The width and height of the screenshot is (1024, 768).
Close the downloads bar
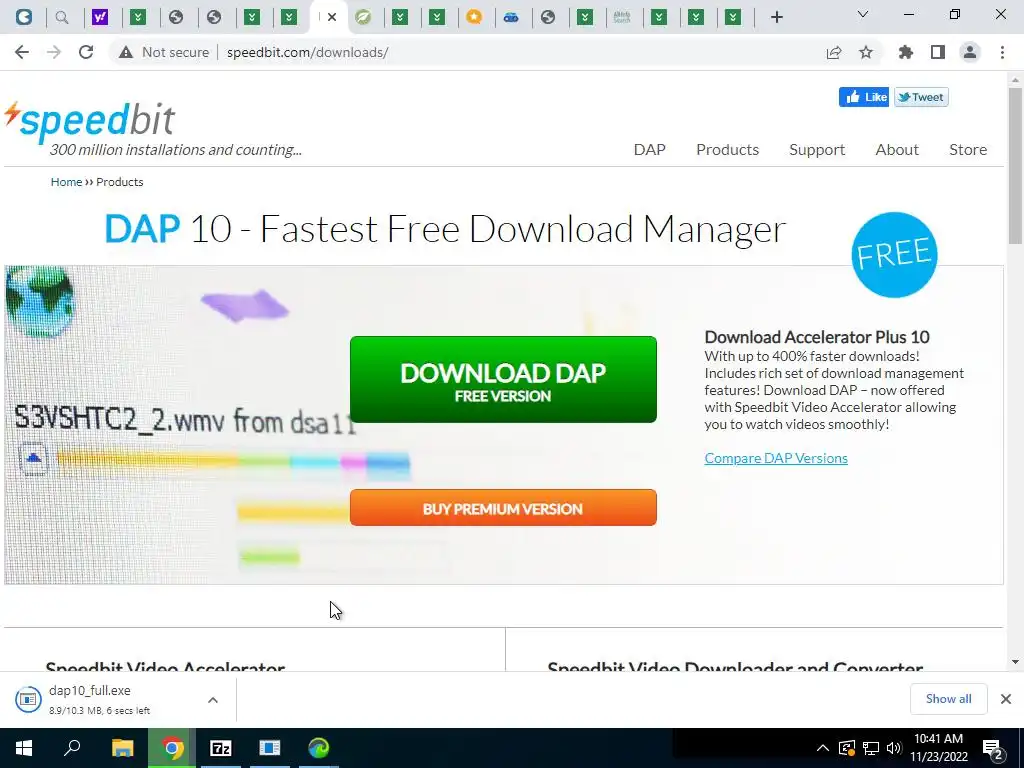[x=1006, y=699]
